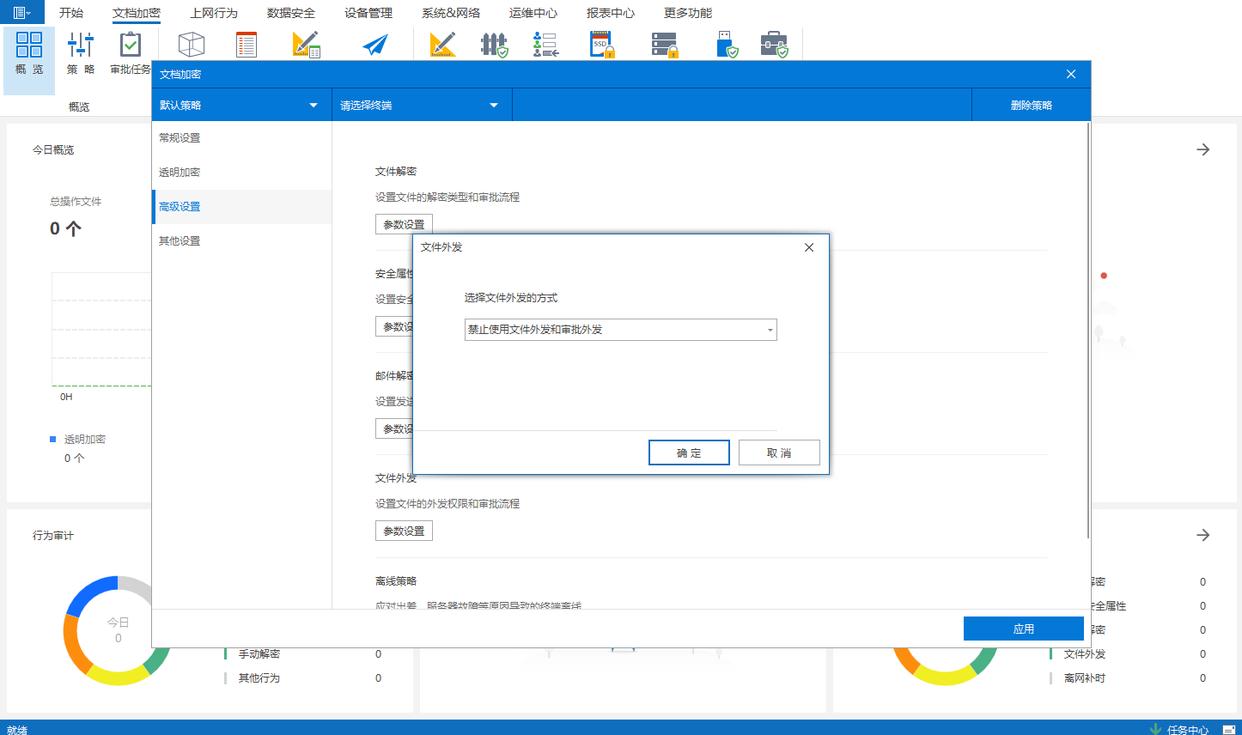The height and width of the screenshot is (735, 1242).
Task: Click the arrow in the 今日概览 panel row
Action: tap(1203, 149)
